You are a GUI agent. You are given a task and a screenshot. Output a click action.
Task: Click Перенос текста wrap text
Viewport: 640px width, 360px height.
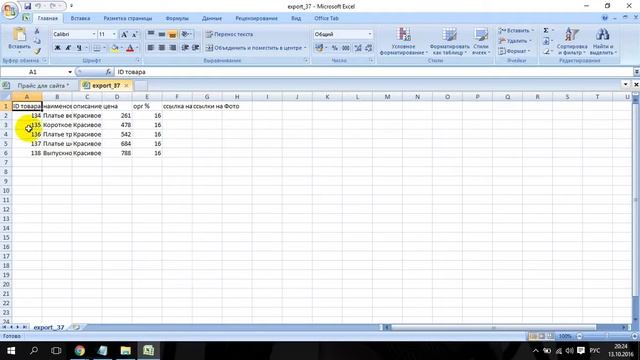(x=229, y=34)
